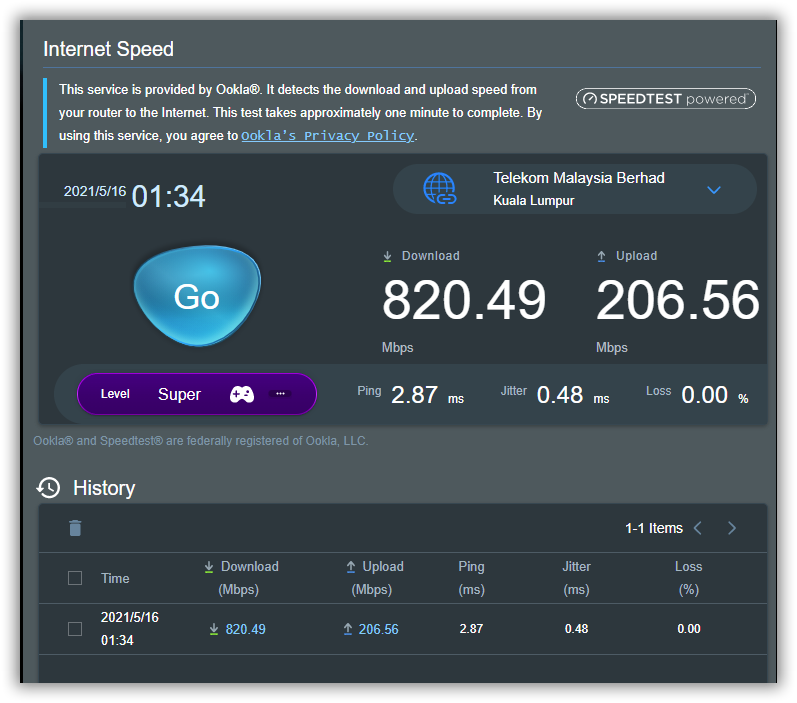The image size is (797, 703).
Task: Start the speed test with Go button
Action: pyautogui.click(x=197, y=296)
